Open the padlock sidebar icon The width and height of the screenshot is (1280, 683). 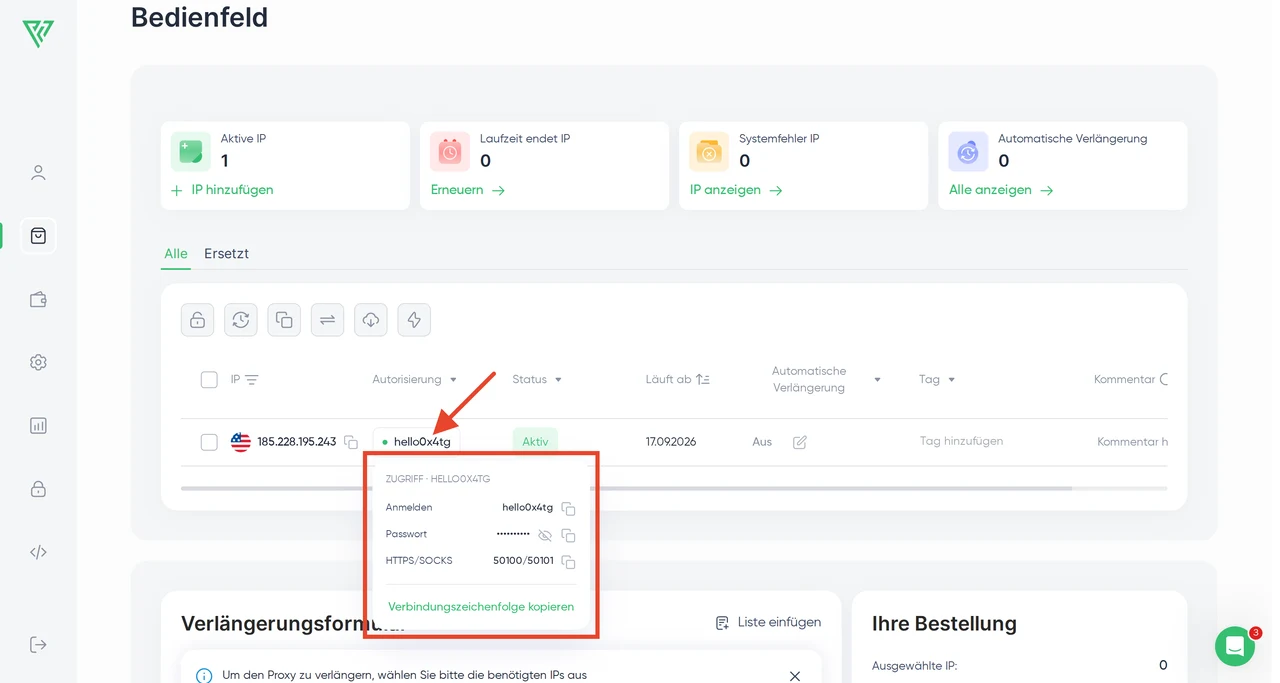click(38, 489)
